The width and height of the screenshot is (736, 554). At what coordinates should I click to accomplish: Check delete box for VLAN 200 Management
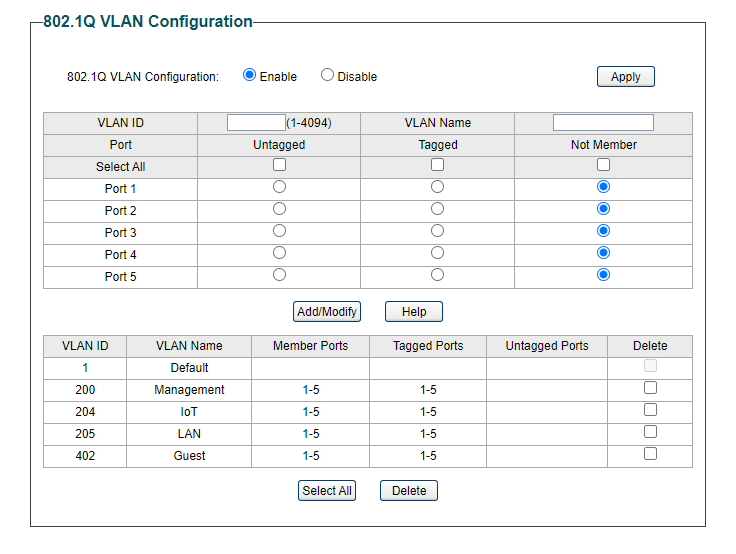[650, 388]
